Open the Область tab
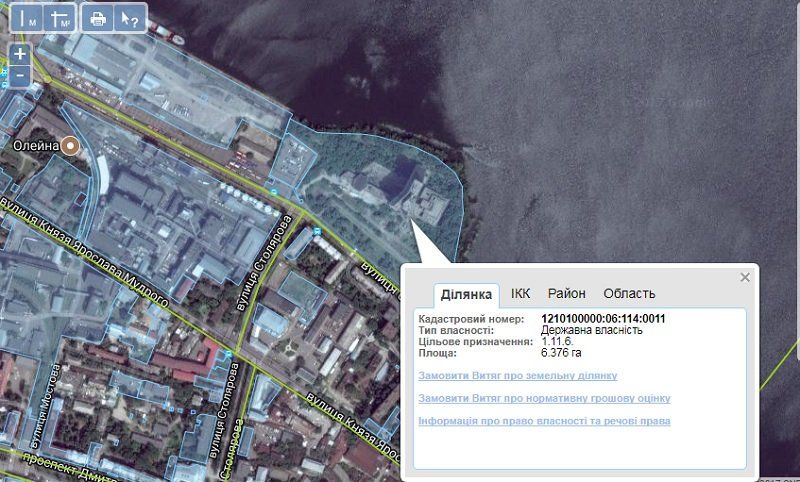 [x=629, y=293]
